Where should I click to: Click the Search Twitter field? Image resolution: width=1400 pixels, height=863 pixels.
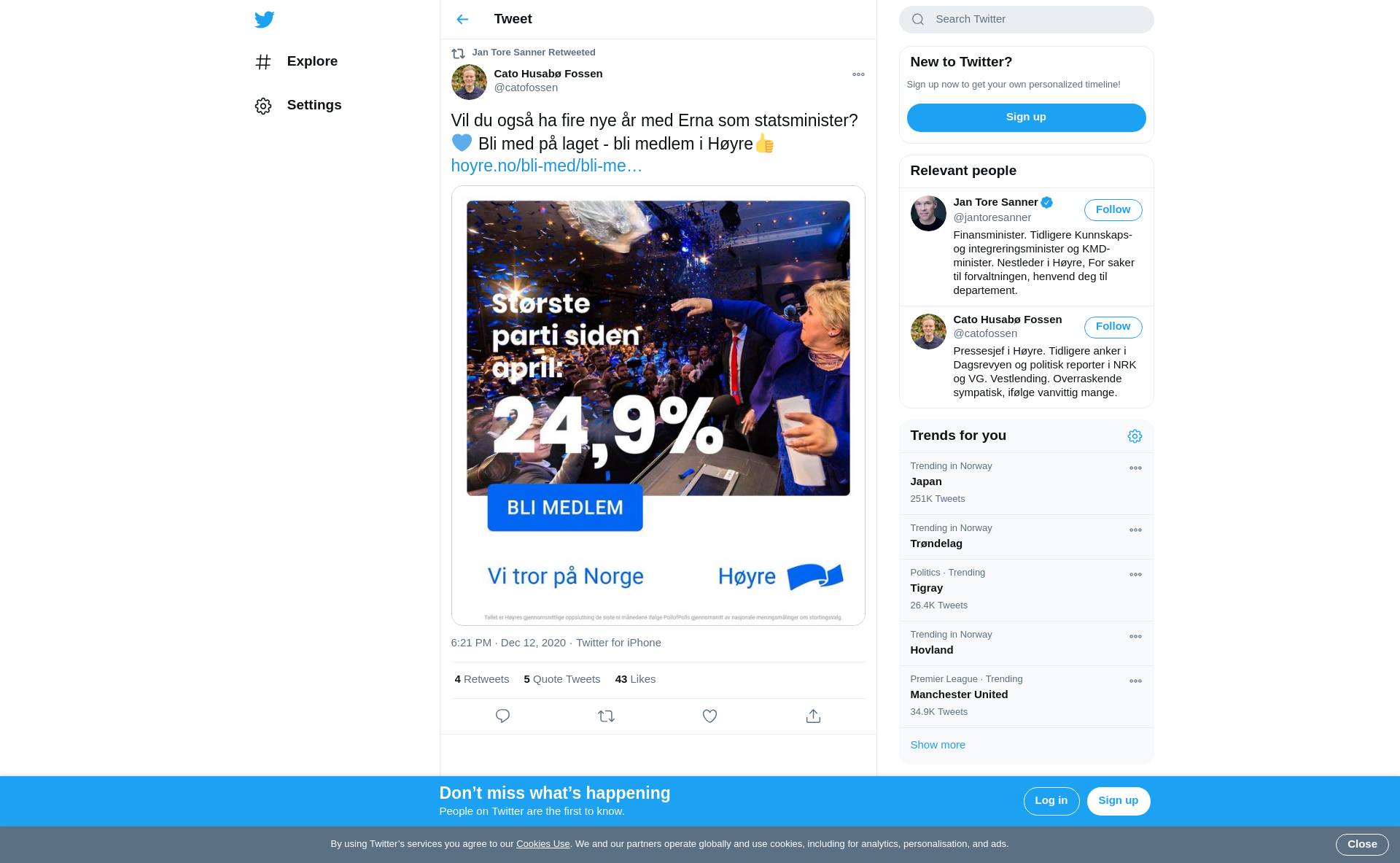[x=1026, y=20]
